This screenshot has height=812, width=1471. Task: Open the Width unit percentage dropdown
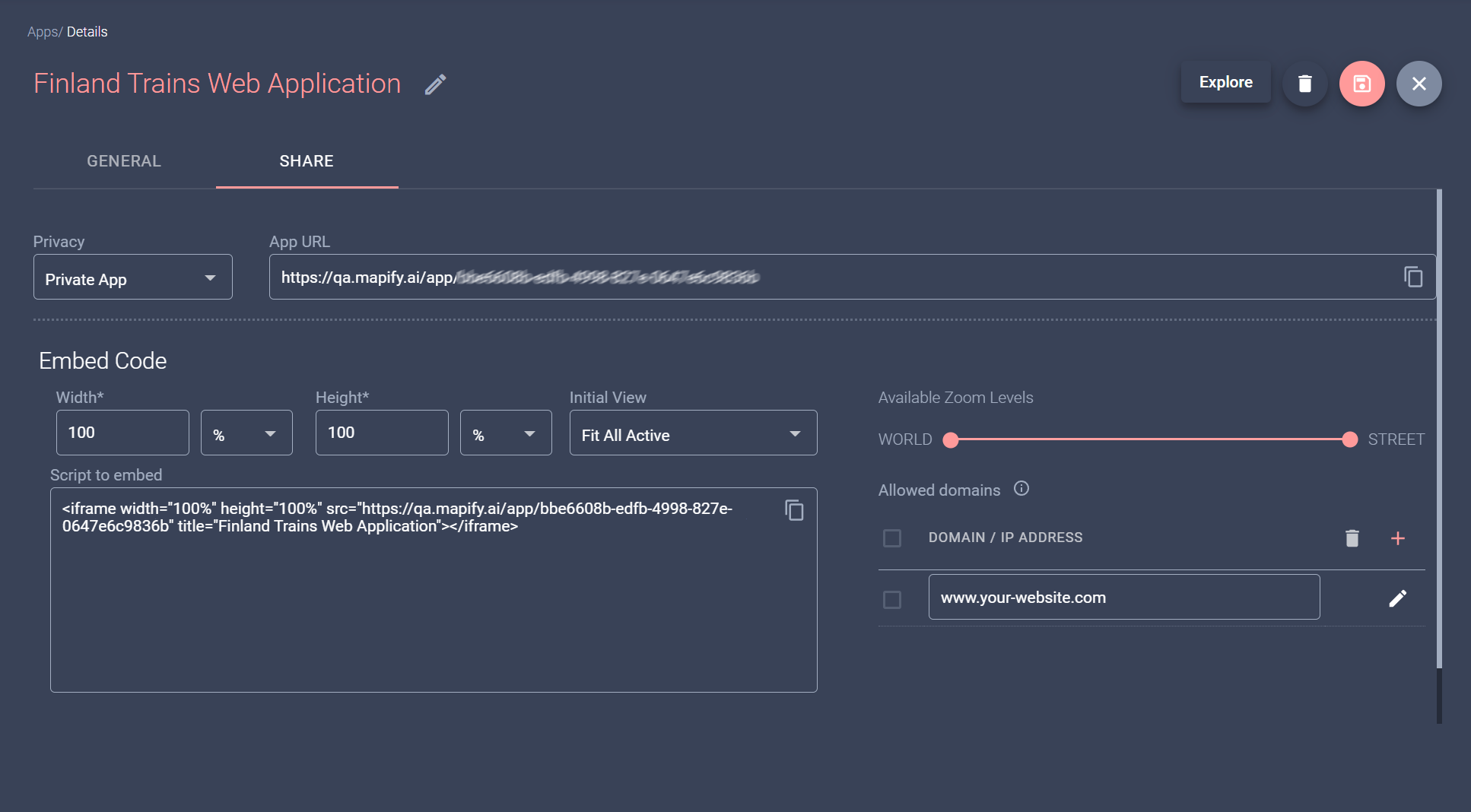pyautogui.click(x=246, y=433)
